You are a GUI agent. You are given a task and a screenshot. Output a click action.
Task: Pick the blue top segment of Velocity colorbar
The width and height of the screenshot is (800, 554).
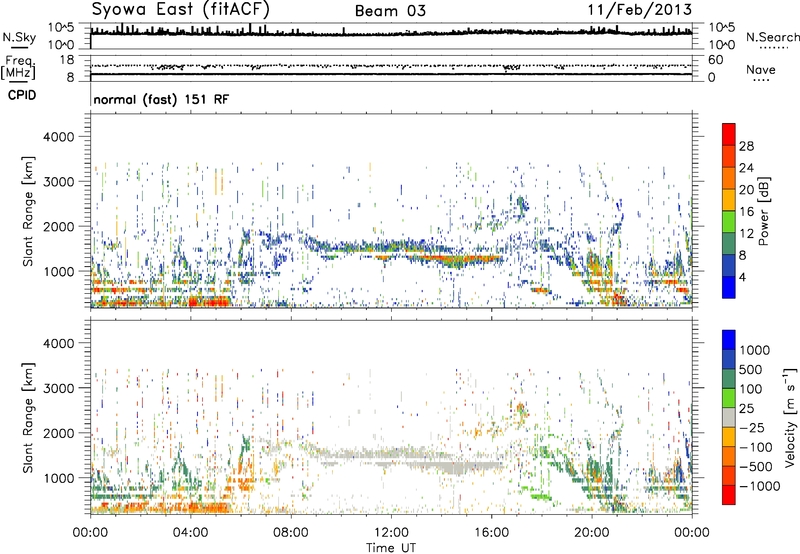pos(729,340)
